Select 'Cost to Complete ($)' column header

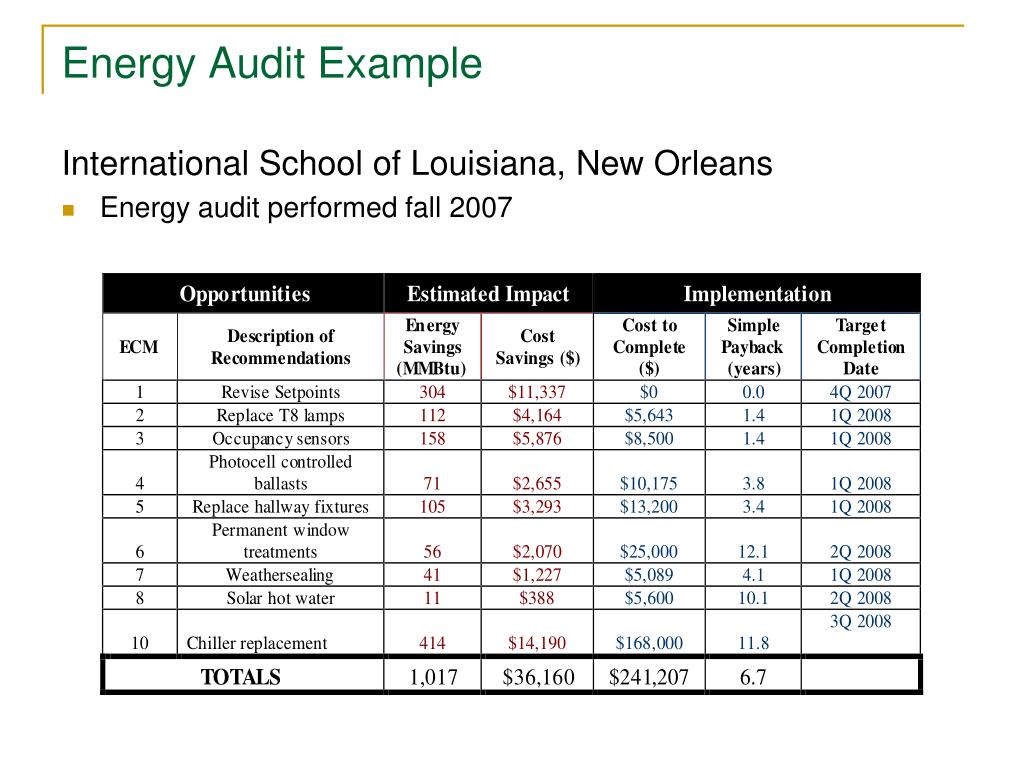pos(649,347)
